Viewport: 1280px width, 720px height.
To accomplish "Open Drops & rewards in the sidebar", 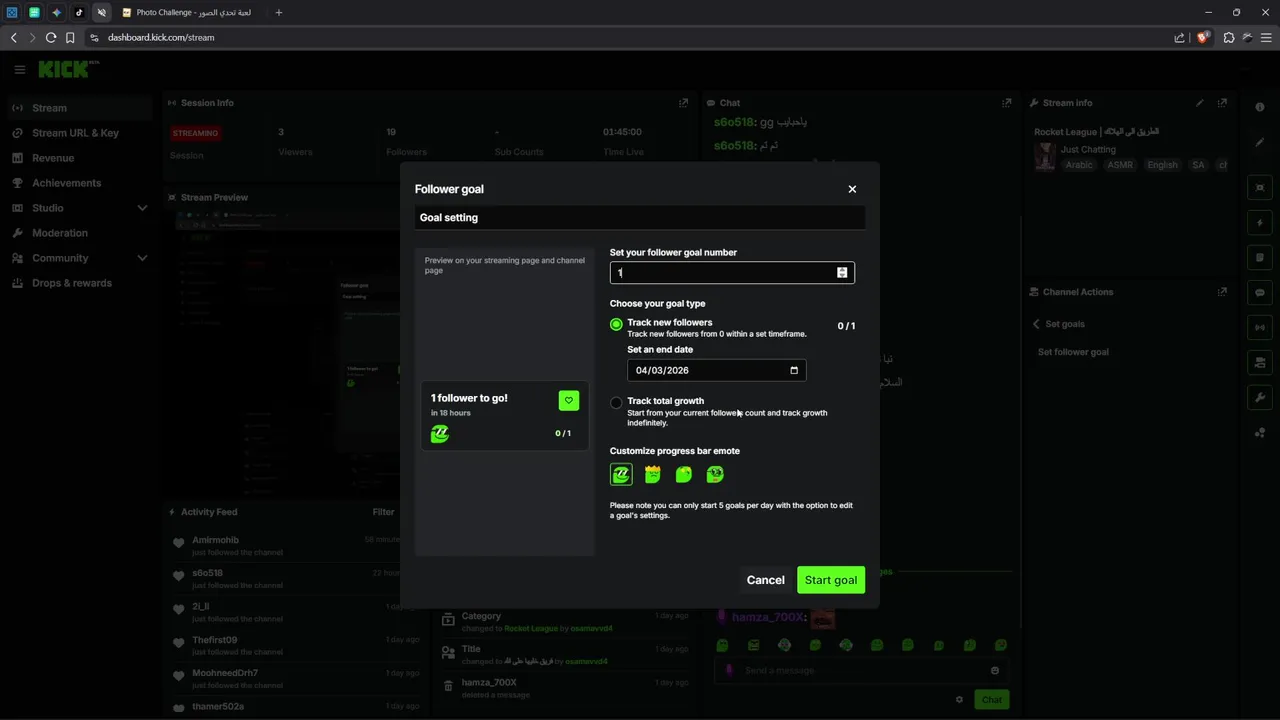I will (80, 283).
